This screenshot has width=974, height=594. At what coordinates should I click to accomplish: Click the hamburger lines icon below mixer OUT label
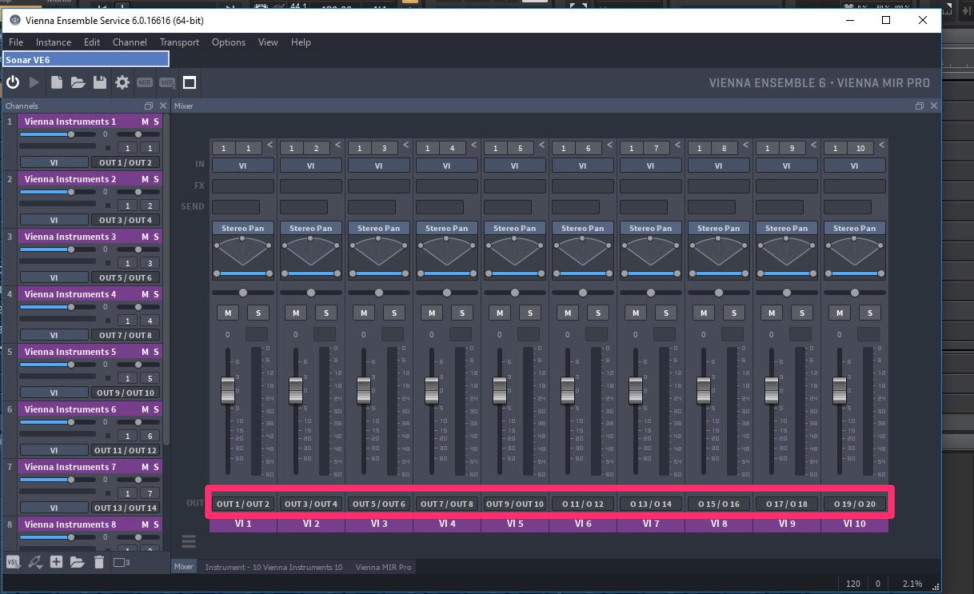click(x=189, y=542)
